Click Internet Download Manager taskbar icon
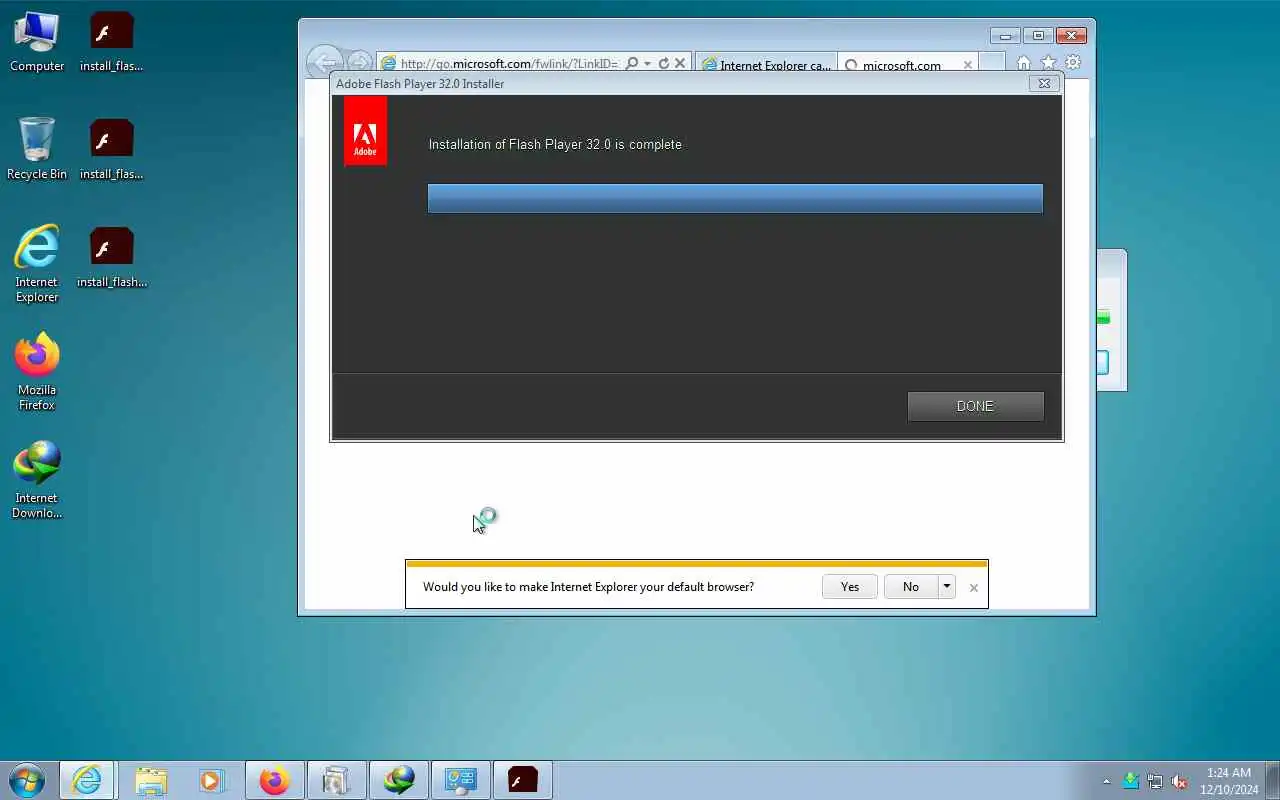The image size is (1280, 800). (399, 780)
